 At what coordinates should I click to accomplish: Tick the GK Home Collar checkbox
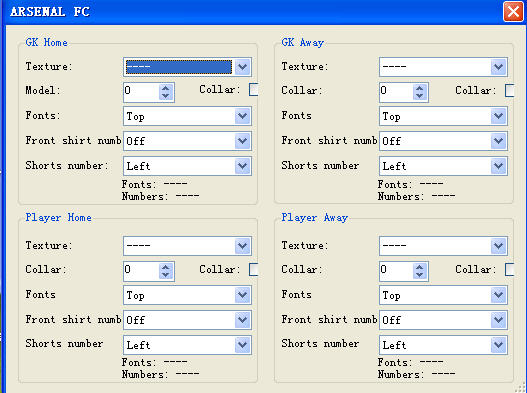click(254, 89)
